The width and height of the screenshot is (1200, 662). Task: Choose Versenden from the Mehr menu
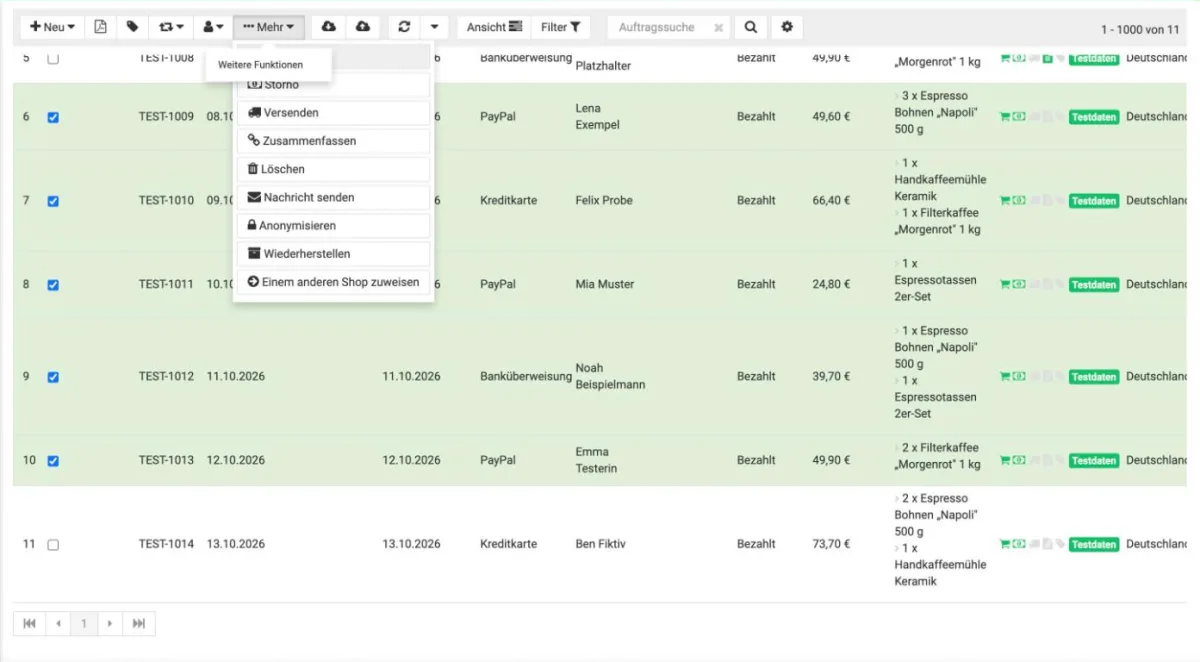(x=333, y=113)
